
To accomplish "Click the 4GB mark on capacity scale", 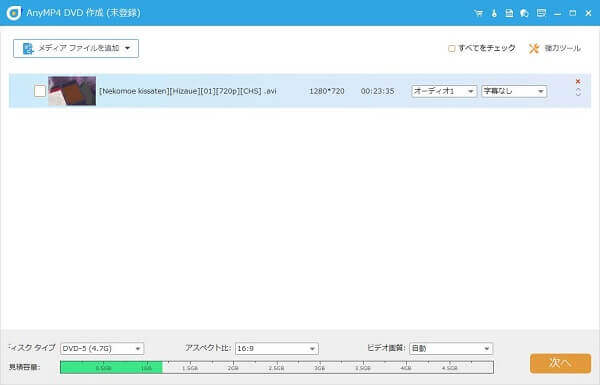I will coord(406,368).
